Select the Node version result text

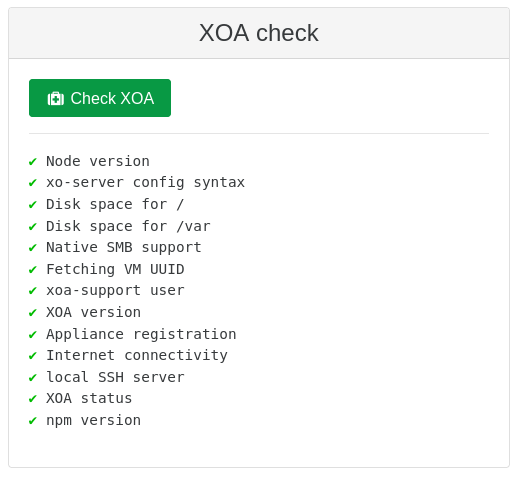click(x=98, y=161)
